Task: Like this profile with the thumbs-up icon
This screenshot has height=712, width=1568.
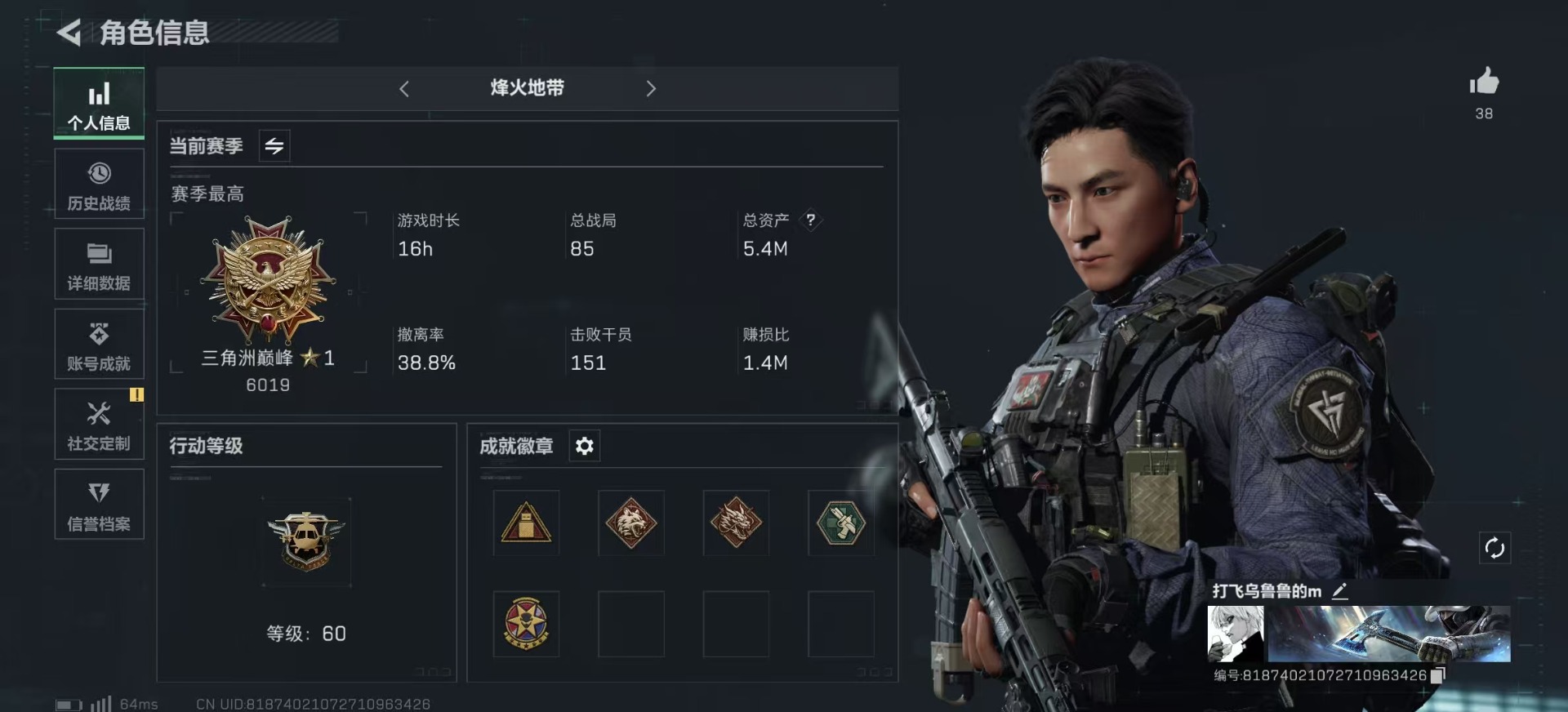Action: [1484, 82]
